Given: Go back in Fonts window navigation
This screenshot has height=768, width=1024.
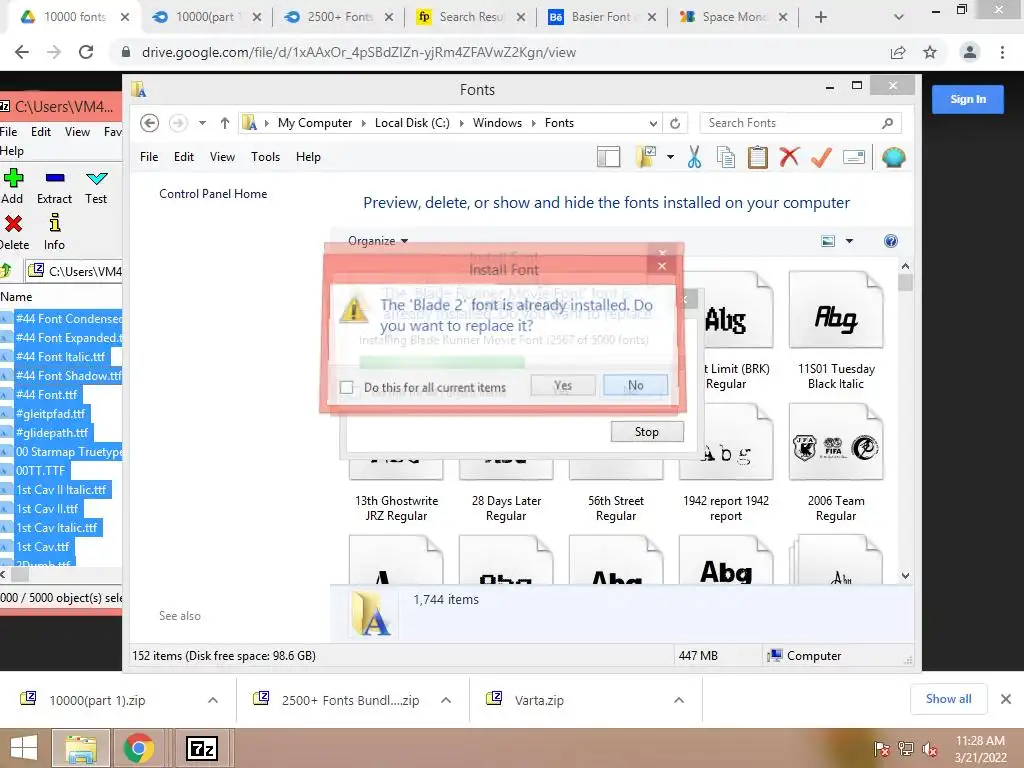Looking at the screenshot, I should [150, 123].
